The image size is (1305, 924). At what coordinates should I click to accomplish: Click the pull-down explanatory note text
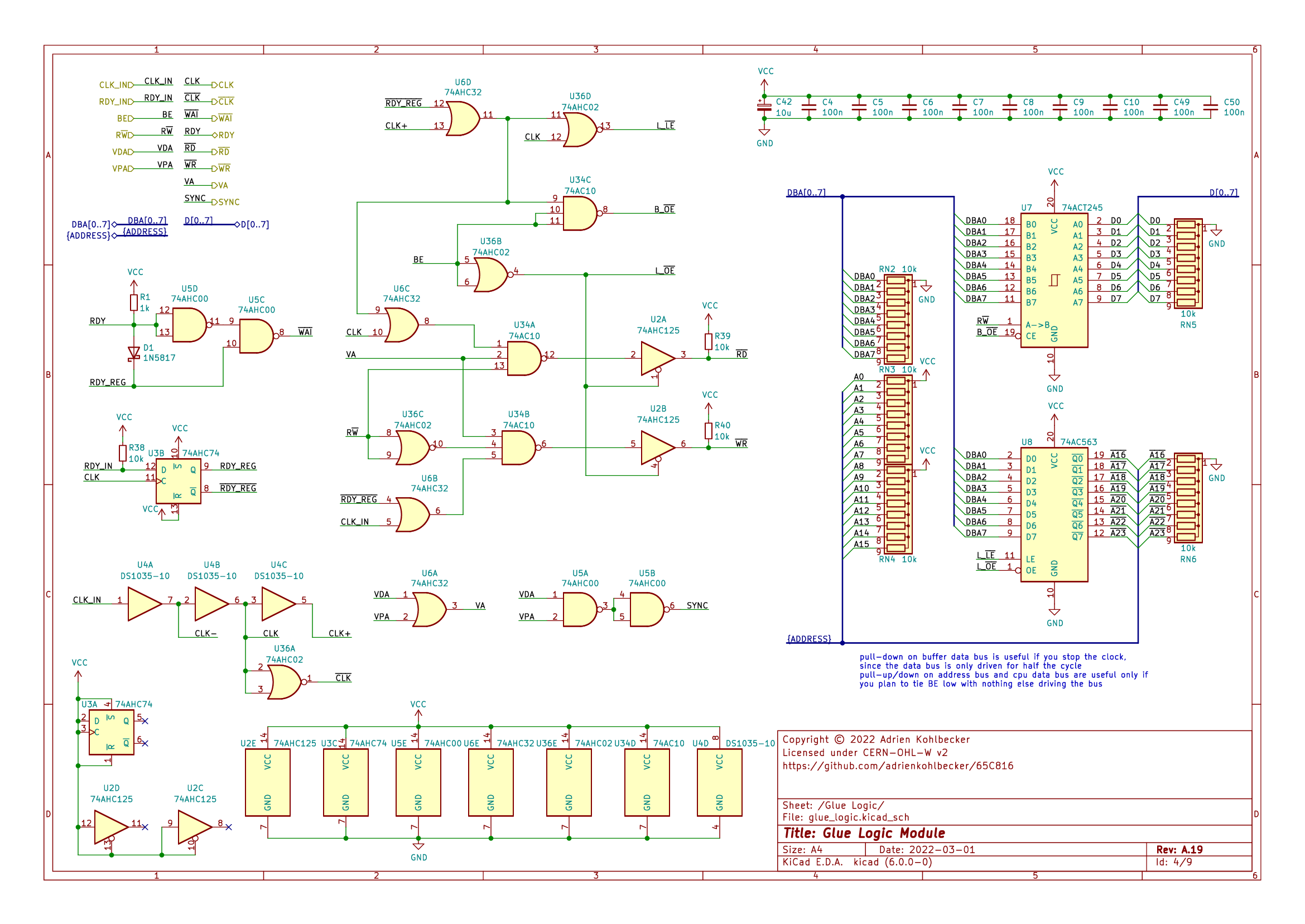[1004, 670]
